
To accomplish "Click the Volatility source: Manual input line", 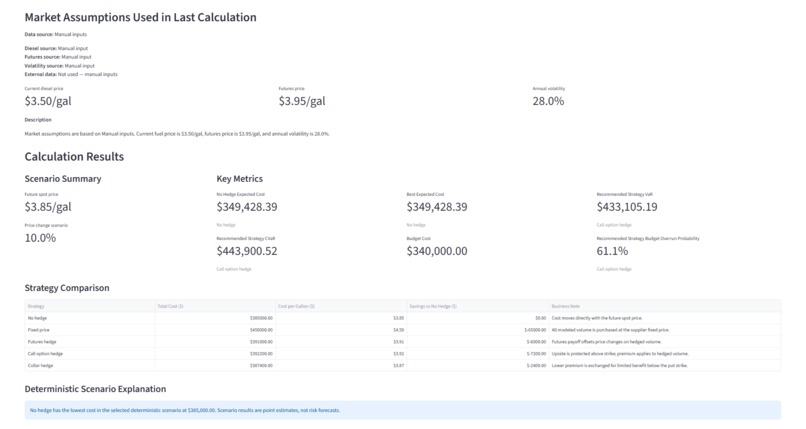I will click(x=60, y=66).
